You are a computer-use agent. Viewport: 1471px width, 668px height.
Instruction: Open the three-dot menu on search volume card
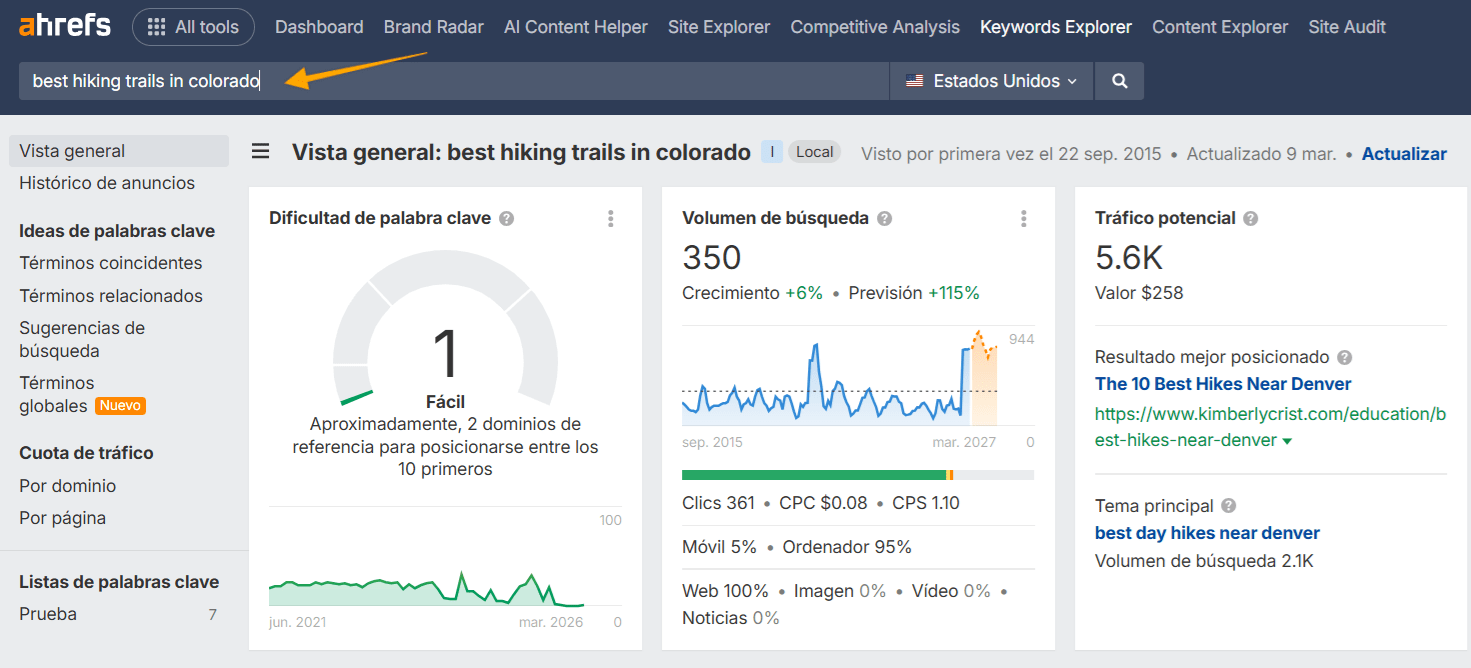pos(1023,218)
